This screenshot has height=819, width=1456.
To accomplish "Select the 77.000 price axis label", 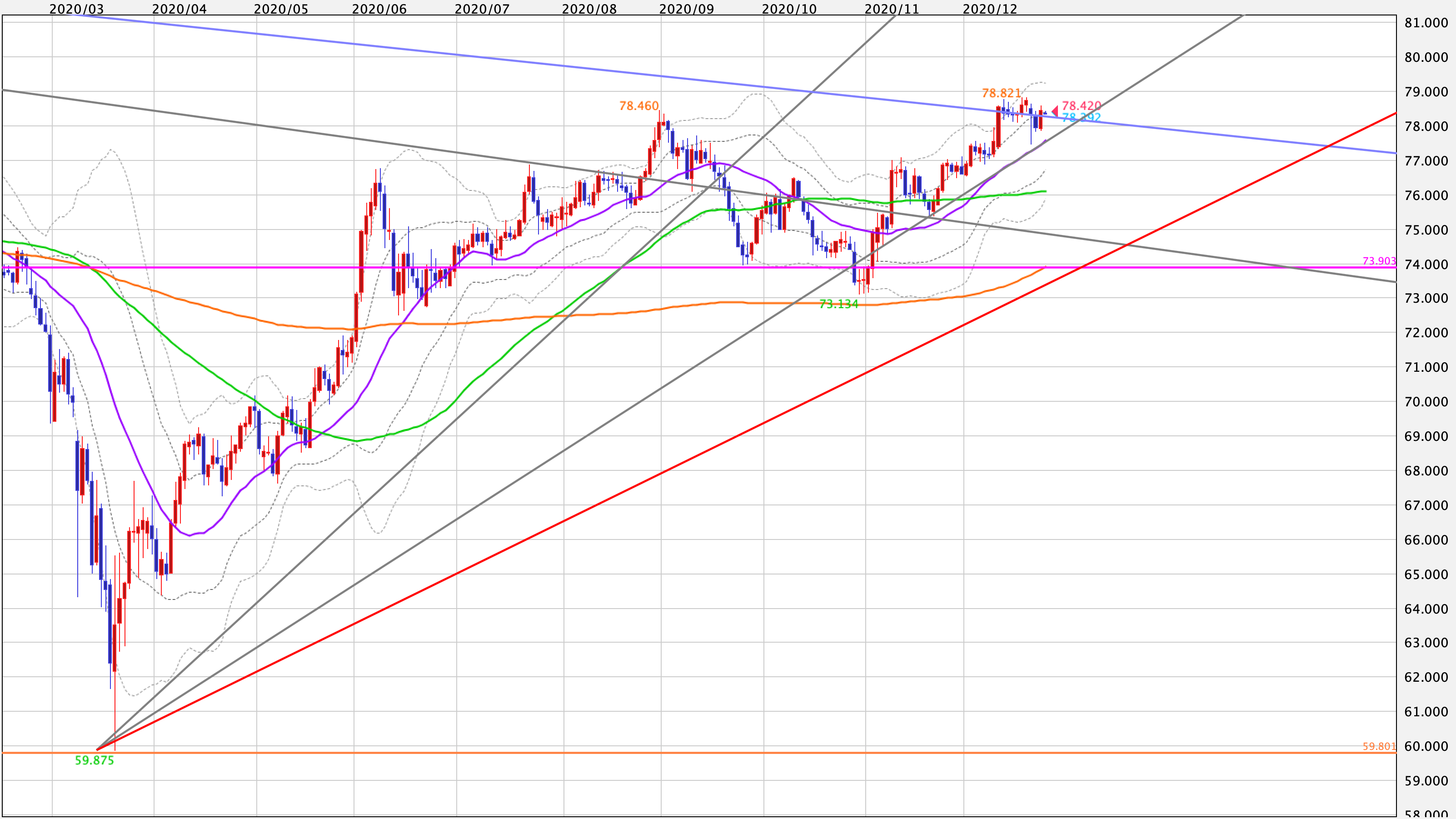I will pyautogui.click(x=1426, y=161).
